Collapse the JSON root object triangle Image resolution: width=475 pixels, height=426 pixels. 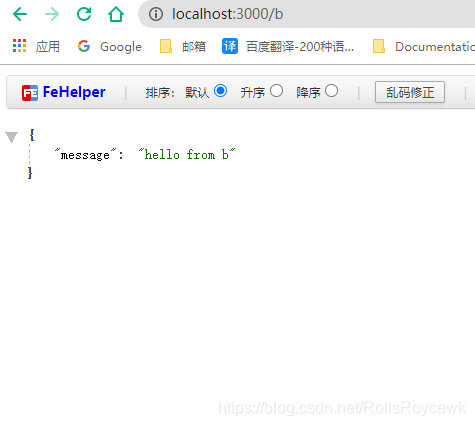(11, 137)
